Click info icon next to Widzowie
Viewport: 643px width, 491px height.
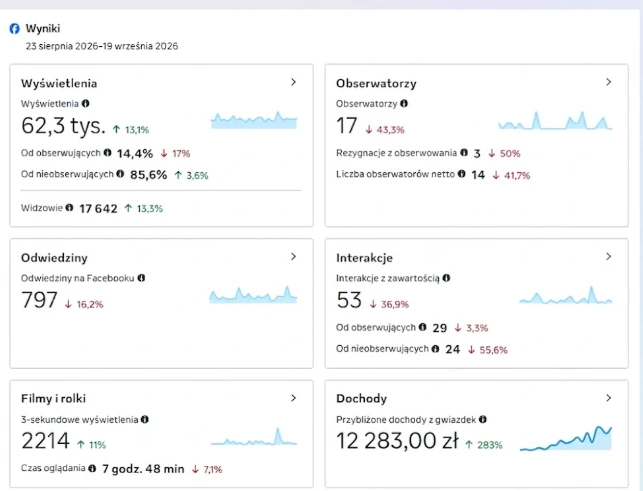pyautogui.click(x=69, y=208)
